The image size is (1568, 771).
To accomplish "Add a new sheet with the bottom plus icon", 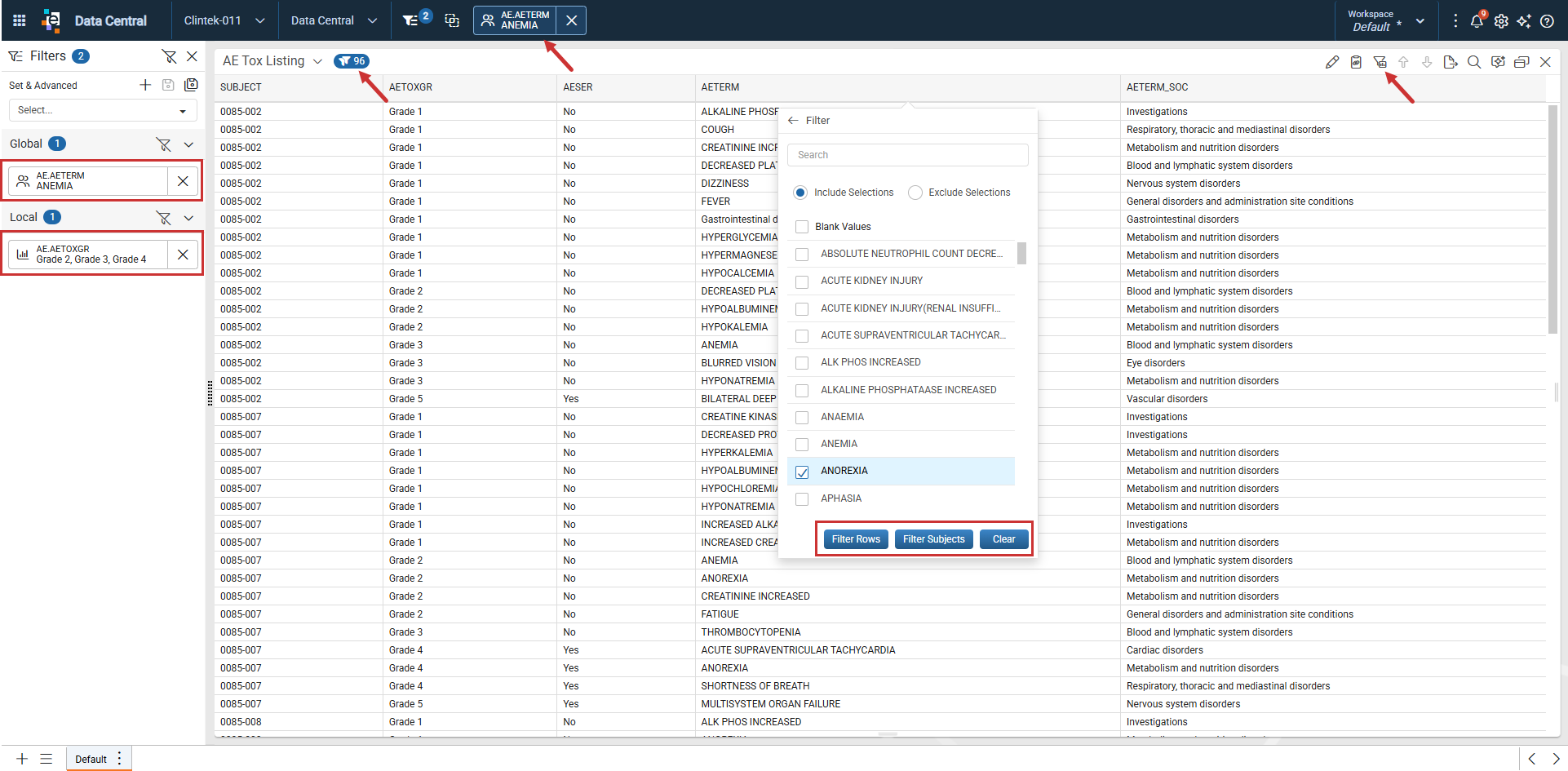I will pyautogui.click(x=22, y=759).
